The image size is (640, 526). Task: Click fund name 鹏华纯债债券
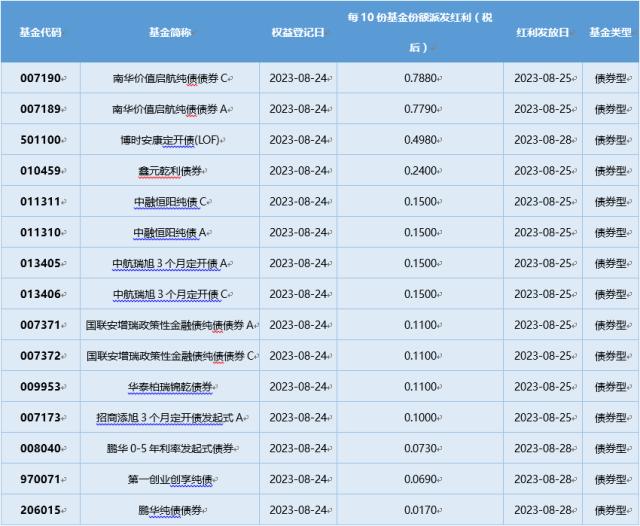pos(170,510)
